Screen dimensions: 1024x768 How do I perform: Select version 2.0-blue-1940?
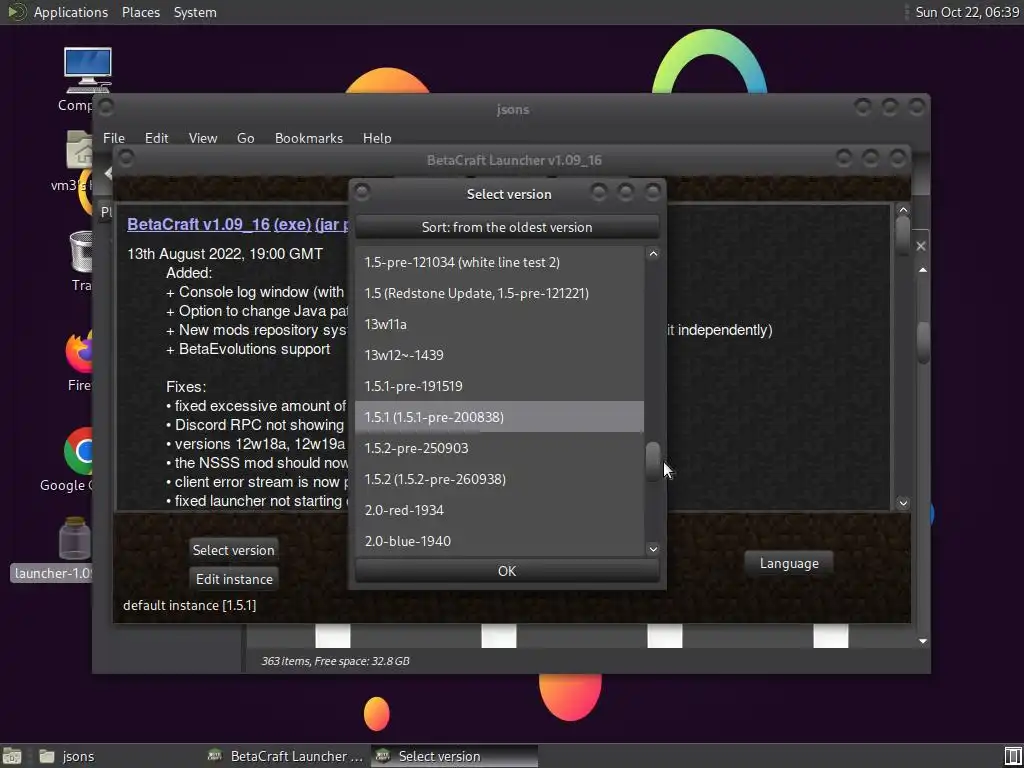point(500,541)
